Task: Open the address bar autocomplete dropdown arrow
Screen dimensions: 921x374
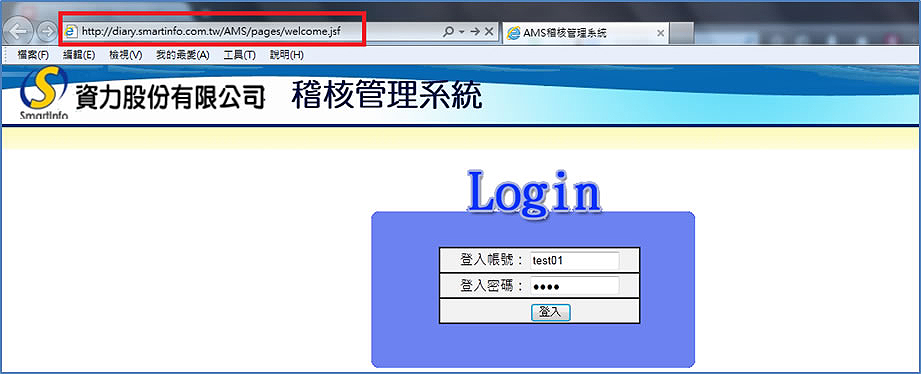Action: [x=462, y=32]
